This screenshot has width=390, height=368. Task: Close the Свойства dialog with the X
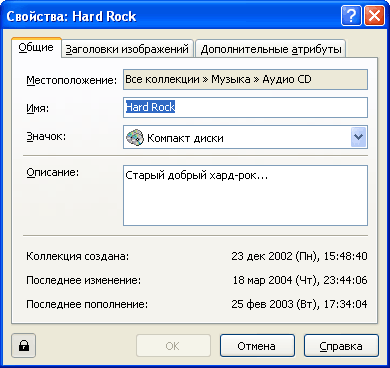[374, 16]
